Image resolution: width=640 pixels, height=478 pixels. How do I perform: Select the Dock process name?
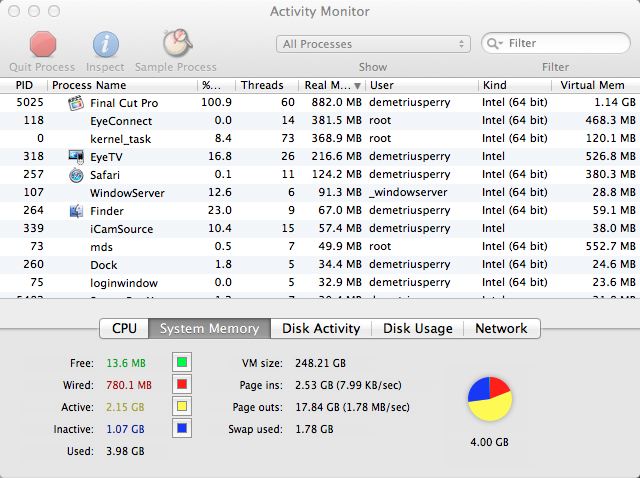point(104,265)
